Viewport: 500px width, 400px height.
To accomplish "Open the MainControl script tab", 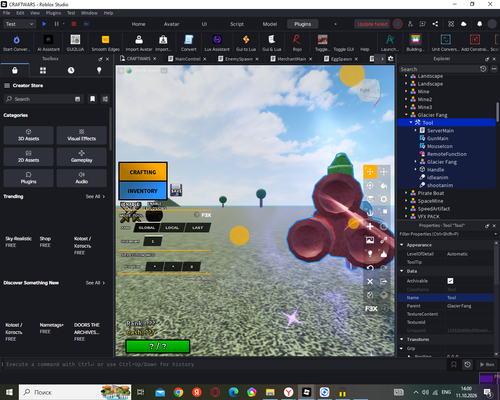I will click(x=188, y=59).
